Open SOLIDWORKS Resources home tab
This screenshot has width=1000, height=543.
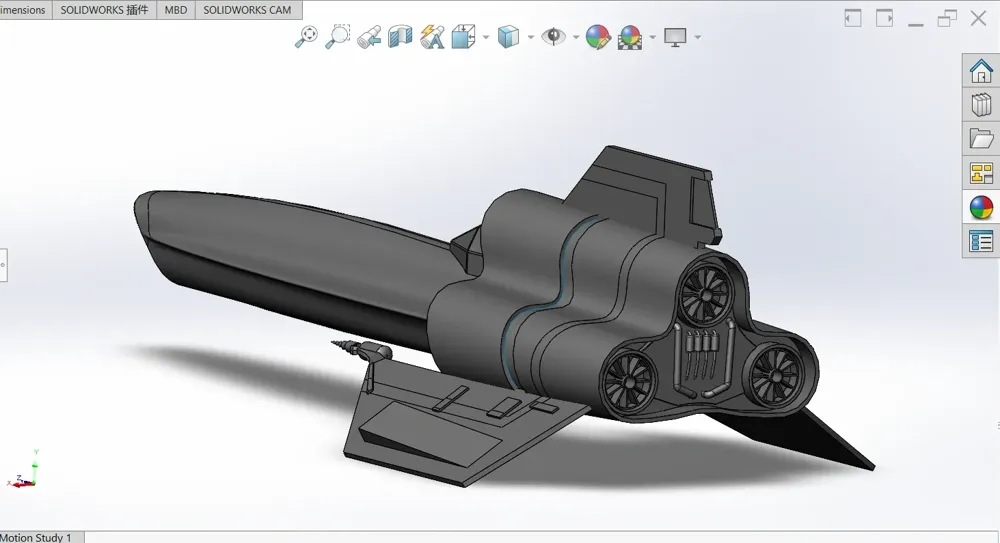tap(981, 70)
